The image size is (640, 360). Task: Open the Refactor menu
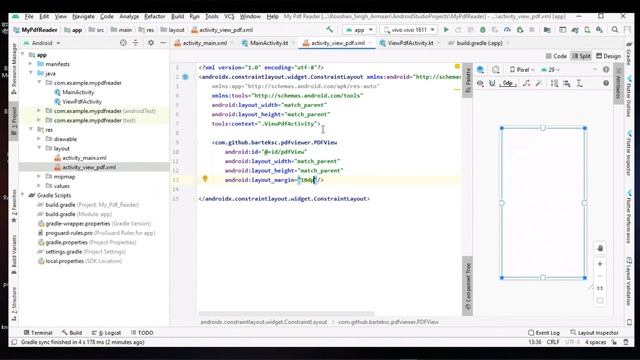(x=155, y=16)
